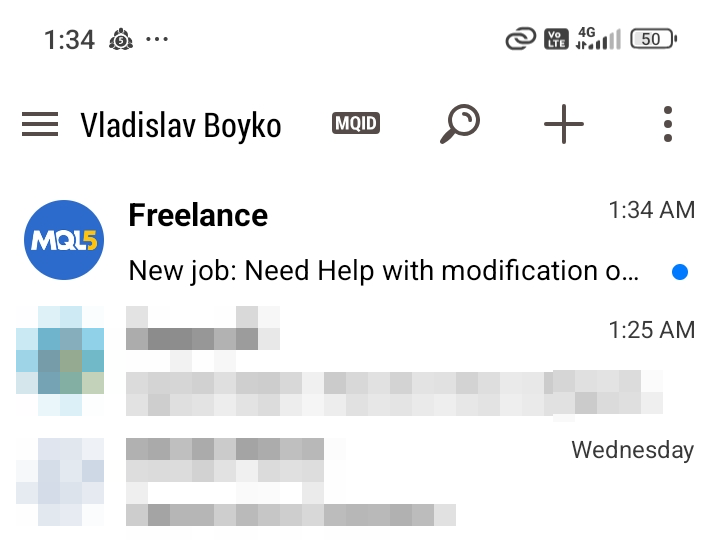
Task: Tap the 4G signal strength indicator
Action: pyautogui.click(x=598, y=39)
